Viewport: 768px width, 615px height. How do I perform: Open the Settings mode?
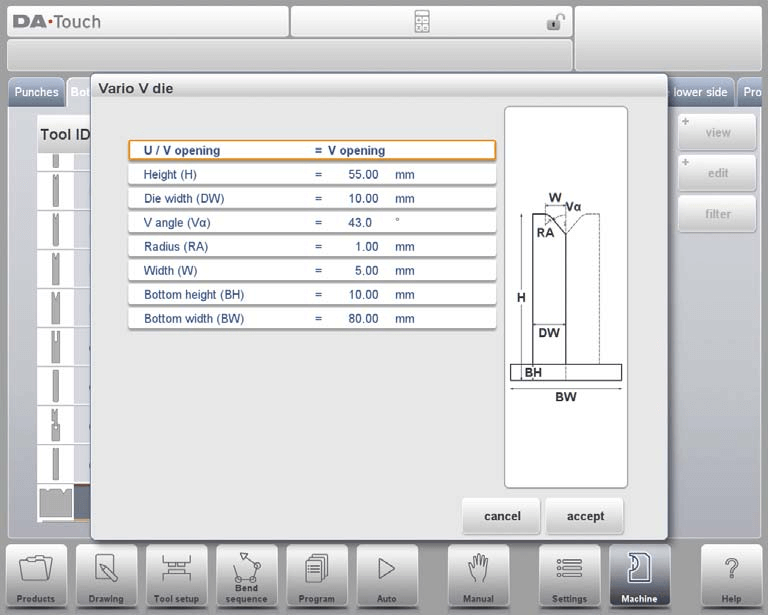pos(570,576)
